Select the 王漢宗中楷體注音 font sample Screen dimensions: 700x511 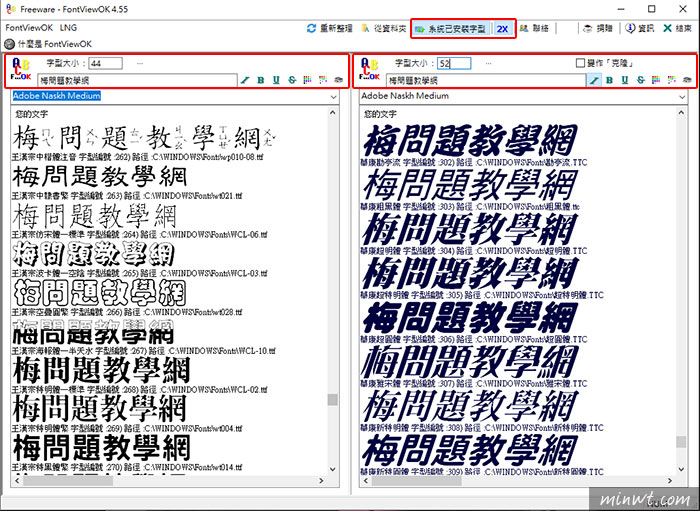tap(144, 143)
